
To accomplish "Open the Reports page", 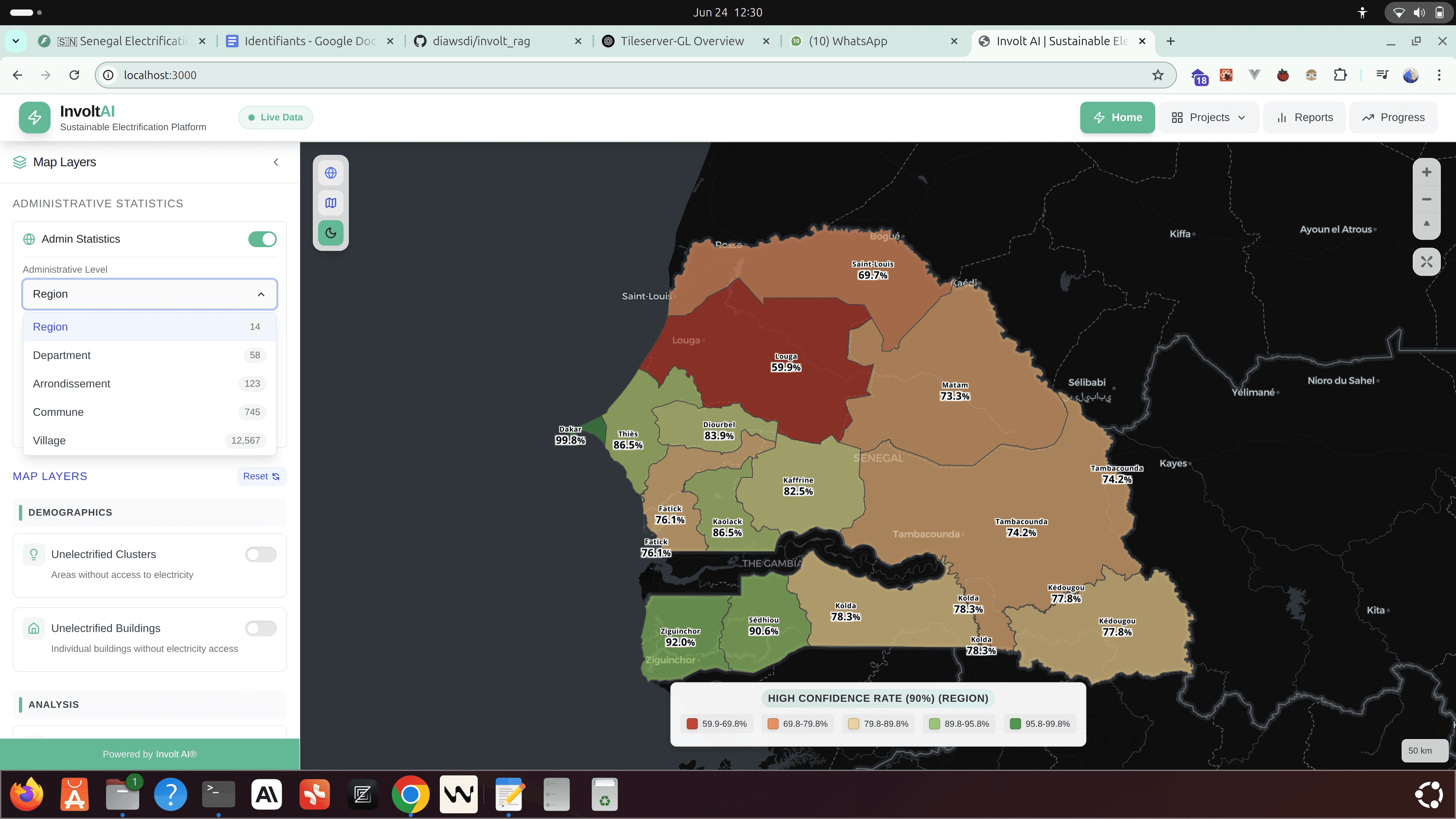I will click(1304, 118).
